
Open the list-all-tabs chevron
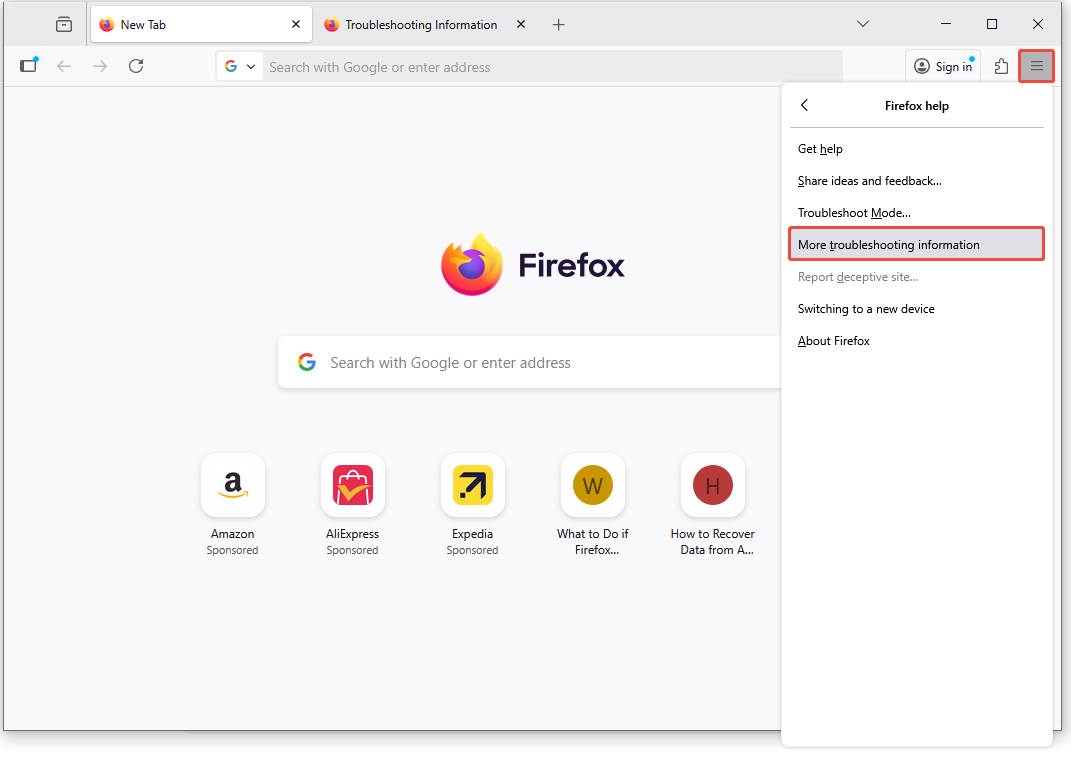pyautogui.click(x=862, y=23)
